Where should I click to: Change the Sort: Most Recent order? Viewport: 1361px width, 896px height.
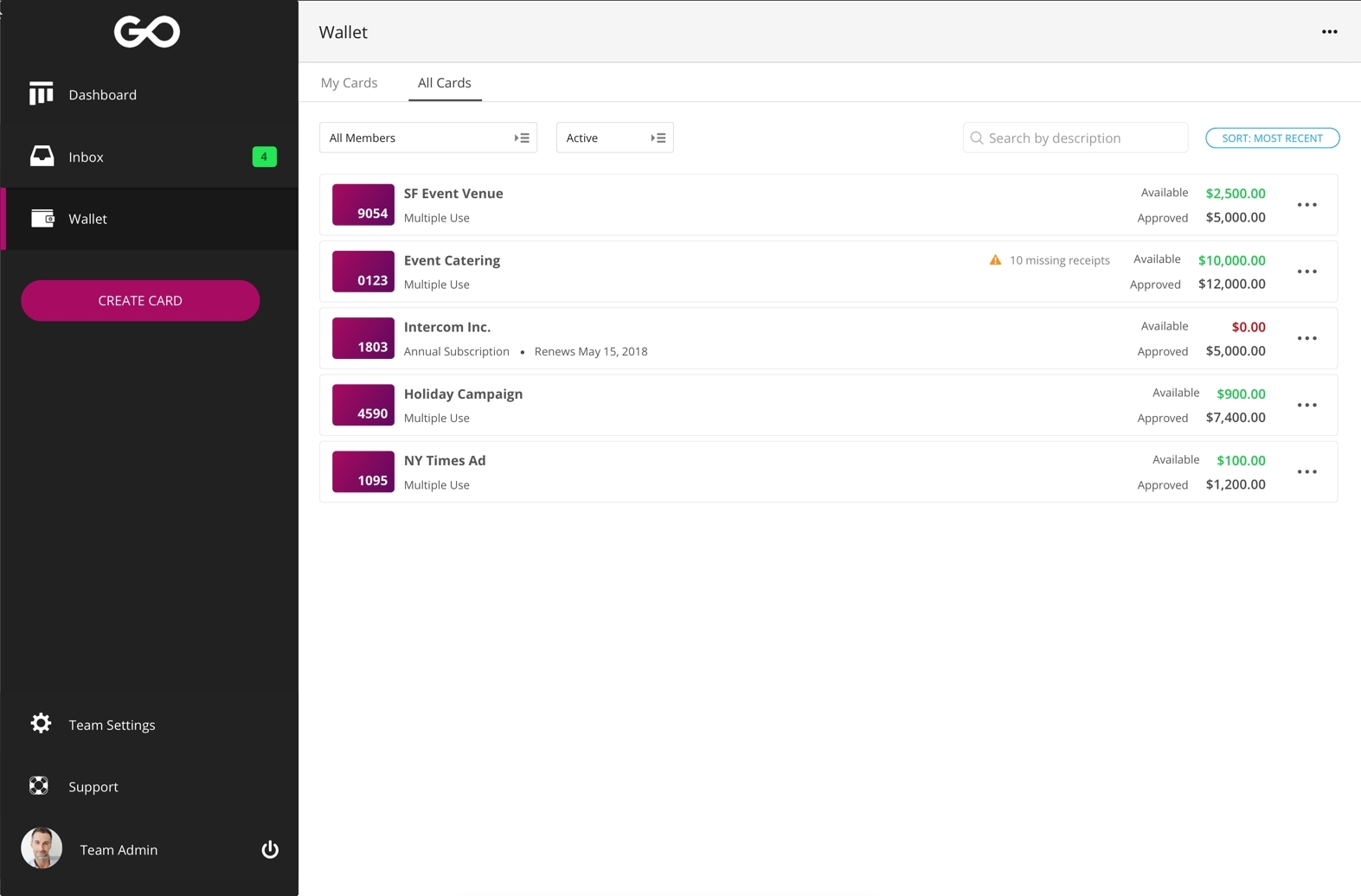click(x=1272, y=138)
